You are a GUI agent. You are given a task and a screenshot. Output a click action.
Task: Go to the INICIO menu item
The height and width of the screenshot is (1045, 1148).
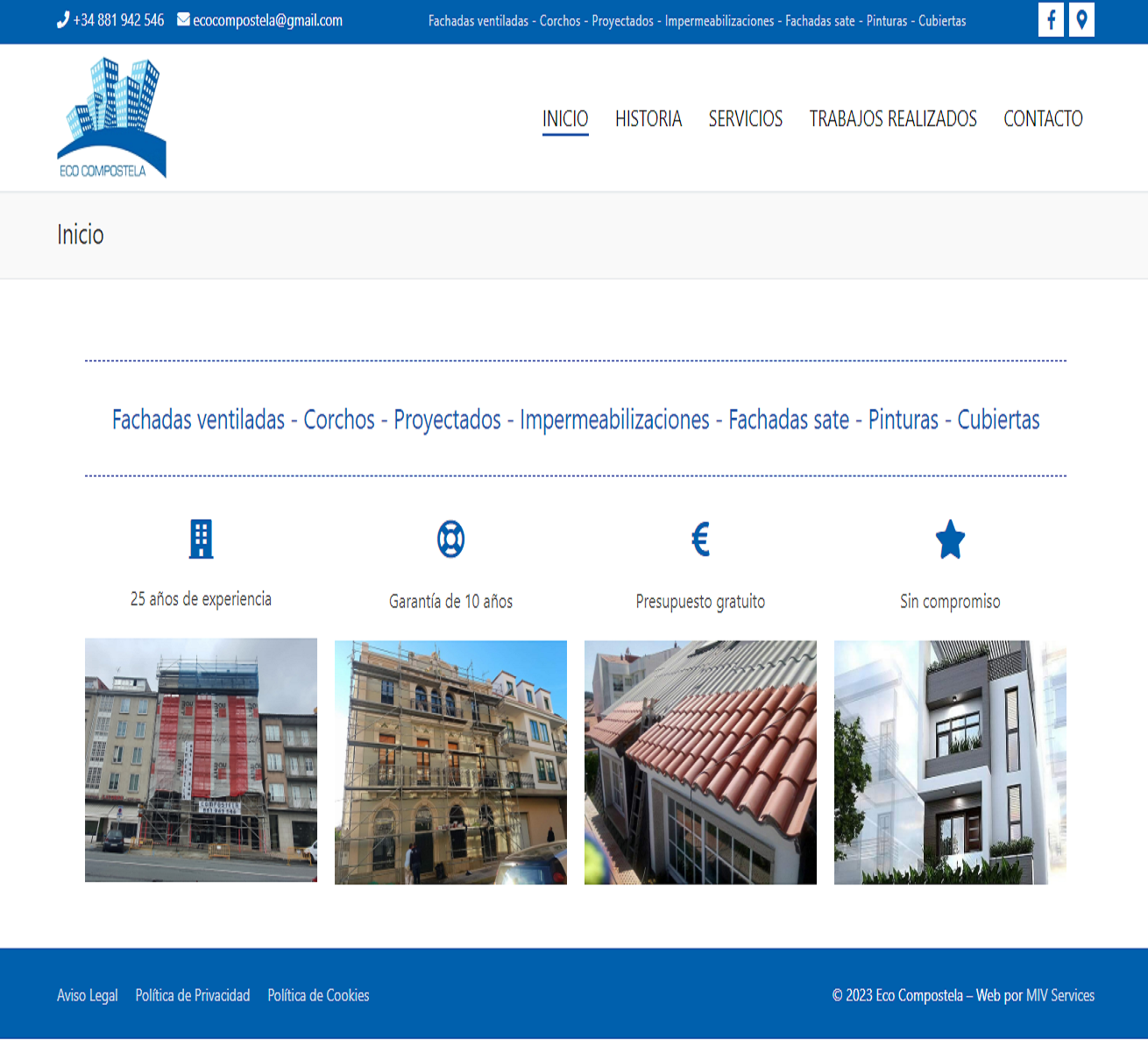click(x=565, y=118)
